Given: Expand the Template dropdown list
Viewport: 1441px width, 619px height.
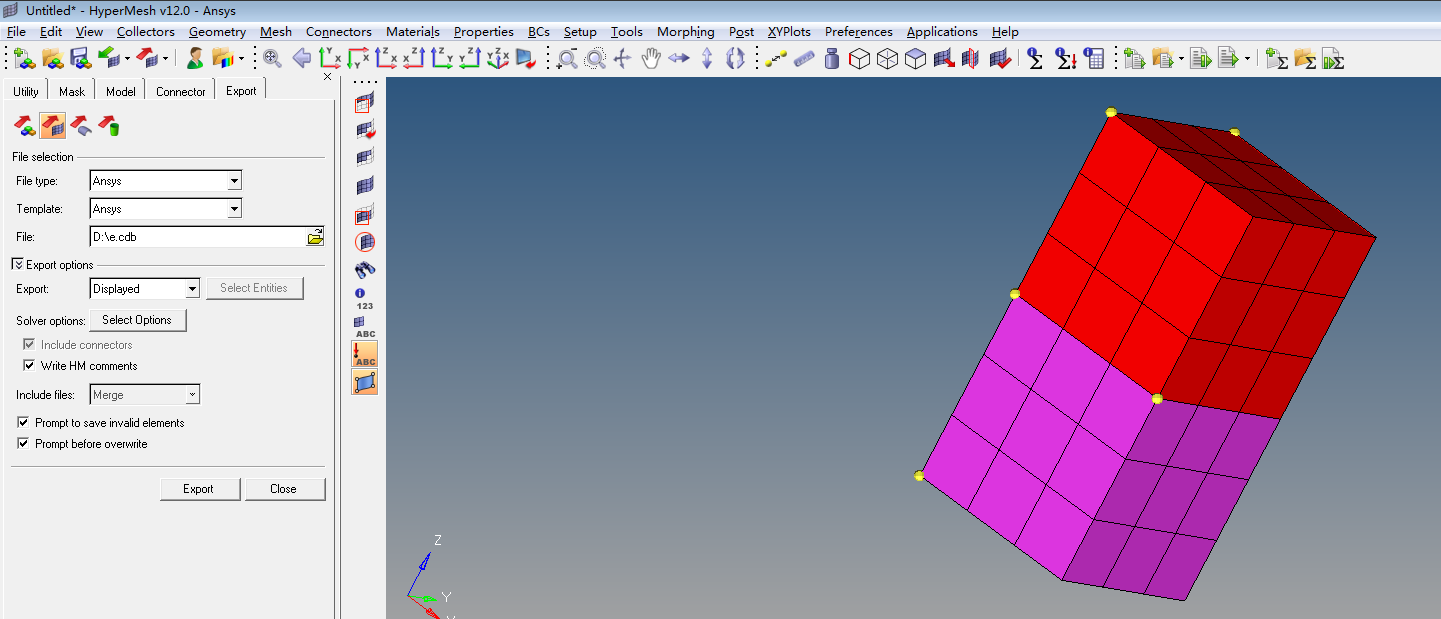Looking at the screenshot, I should (x=234, y=209).
